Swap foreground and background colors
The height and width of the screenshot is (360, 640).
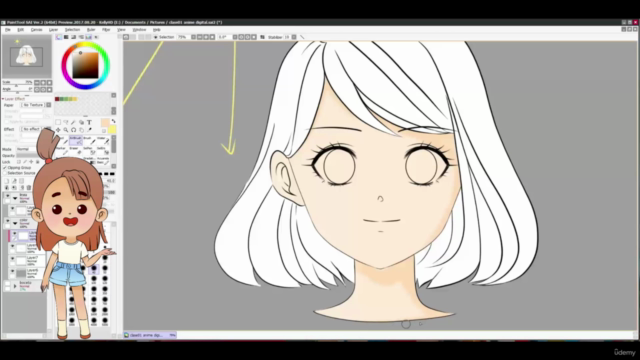click(113, 121)
